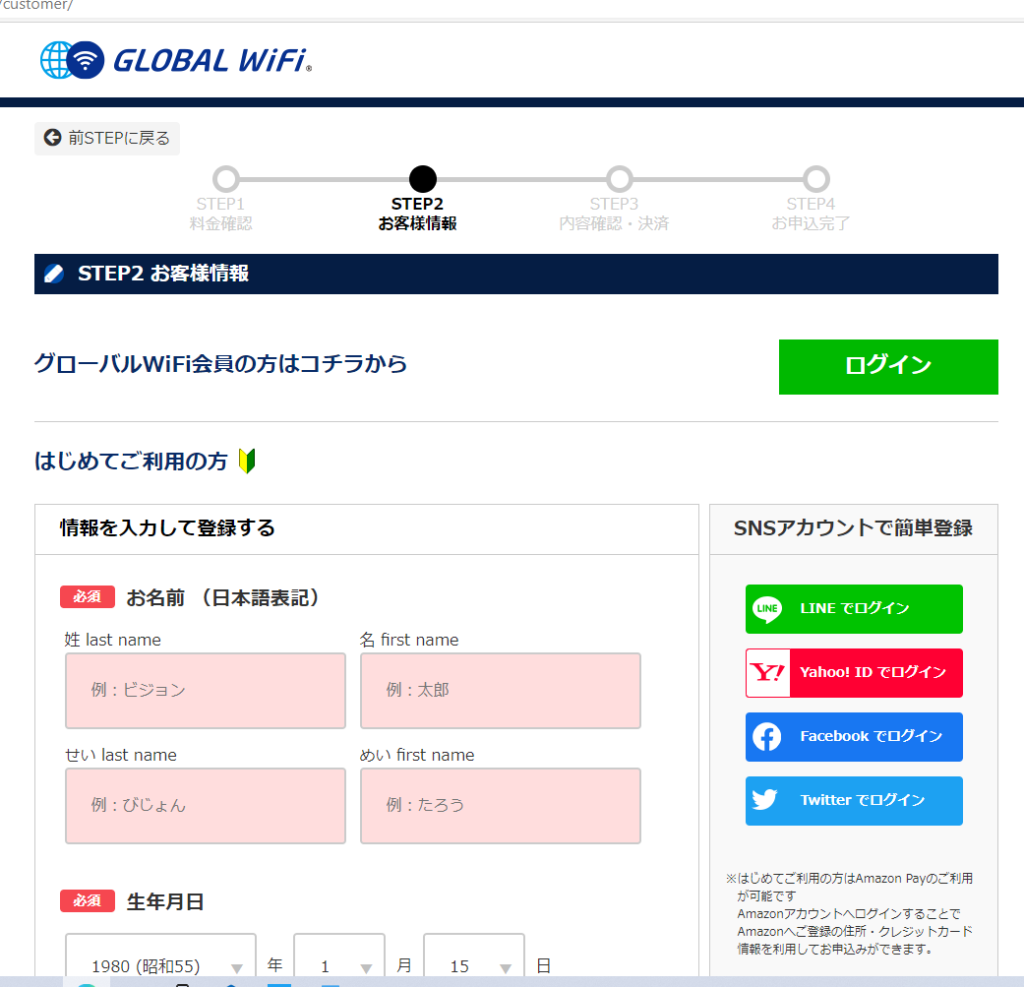The height and width of the screenshot is (987, 1024).
Task: Click the beginner mark icon beside はじめてご利用の方
Action: point(247,461)
